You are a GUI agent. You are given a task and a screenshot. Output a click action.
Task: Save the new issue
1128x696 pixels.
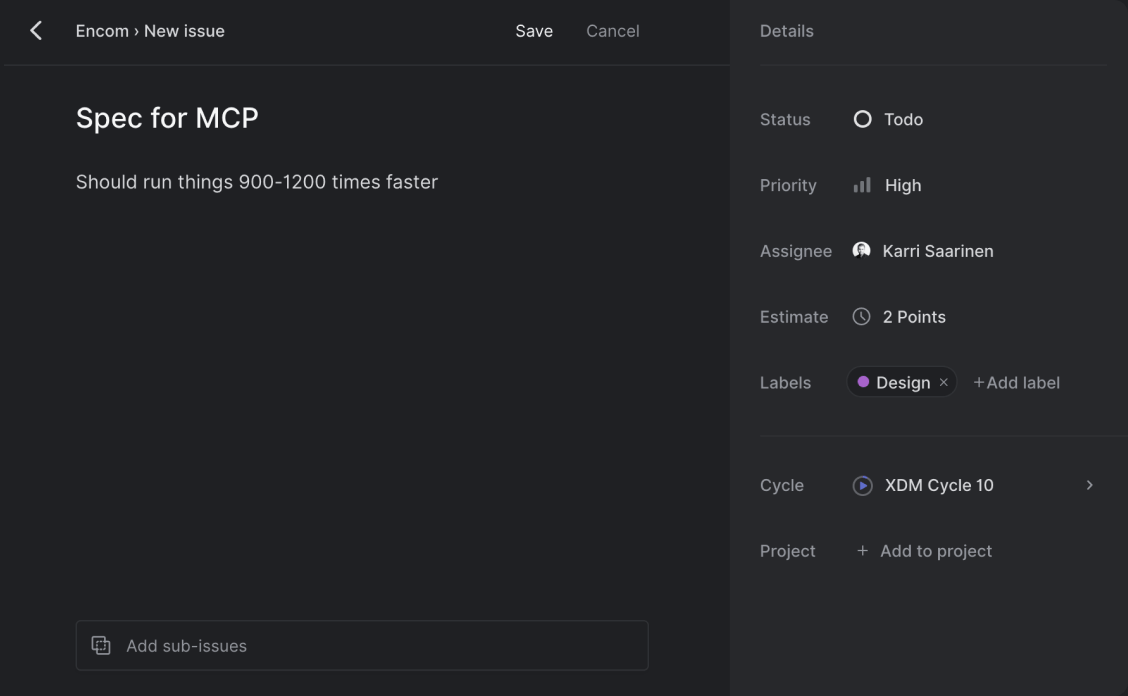(534, 31)
